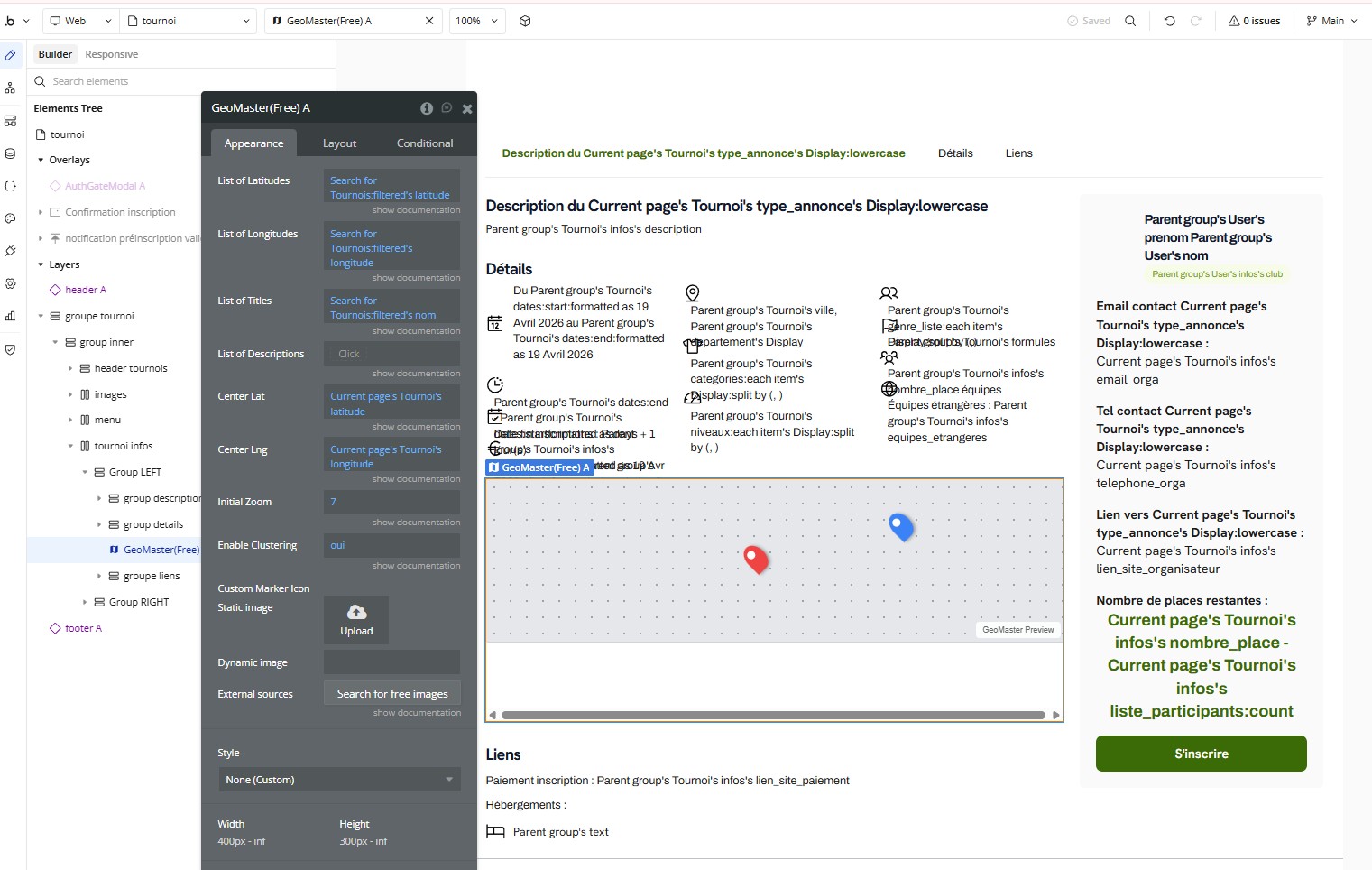The image size is (1372, 870).
Task: Expand the images tree node
Action: pos(70,394)
